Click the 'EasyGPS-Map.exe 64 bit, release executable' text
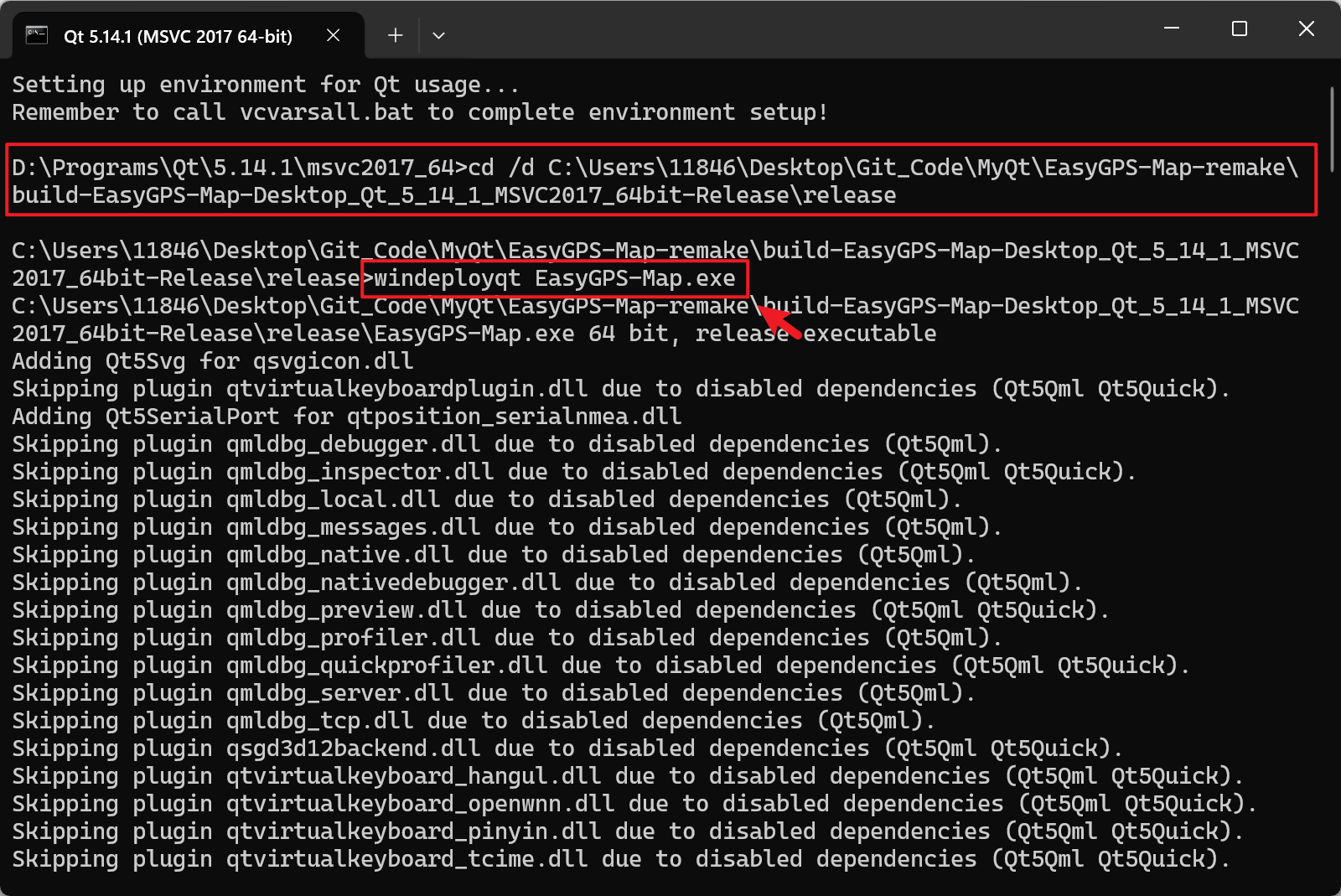 point(655,334)
